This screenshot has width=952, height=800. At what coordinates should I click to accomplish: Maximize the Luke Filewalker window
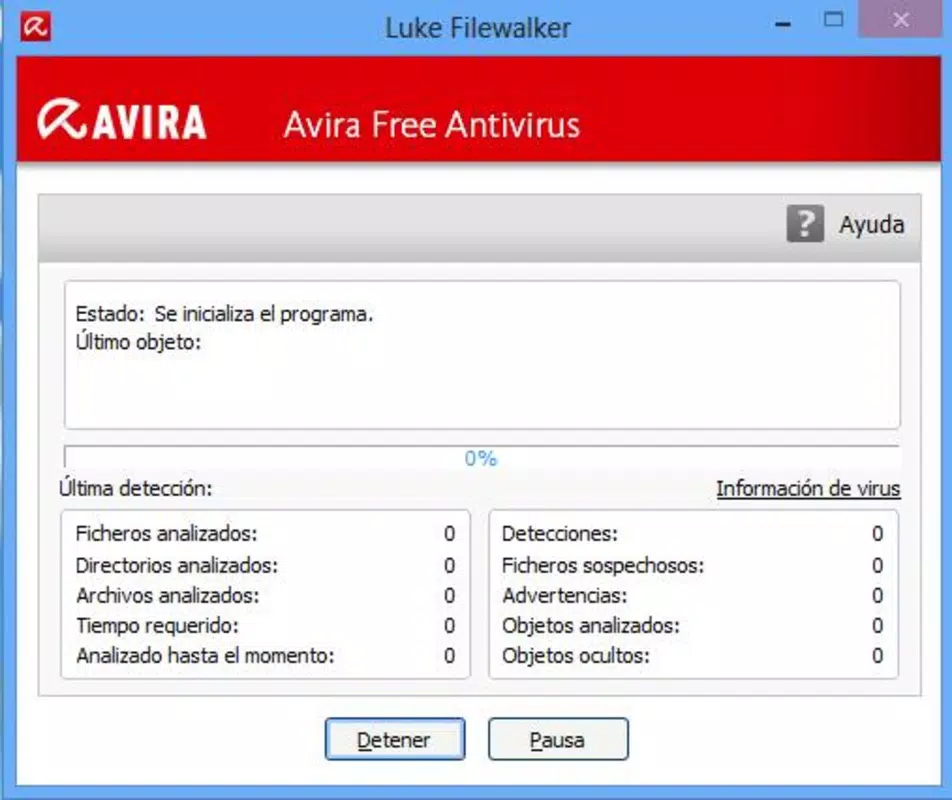[834, 19]
